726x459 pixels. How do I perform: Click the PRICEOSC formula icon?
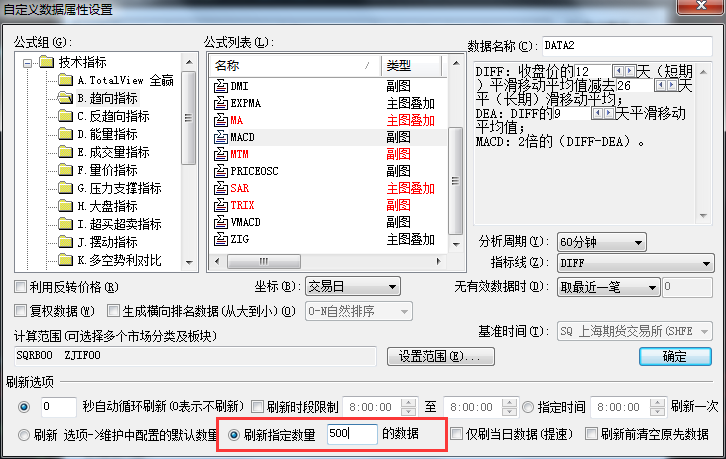220,171
